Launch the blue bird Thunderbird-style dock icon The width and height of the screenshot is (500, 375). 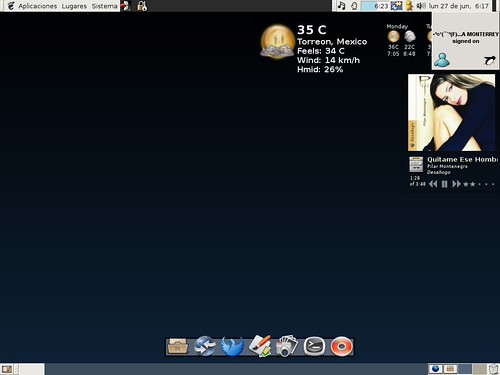pos(232,346)
